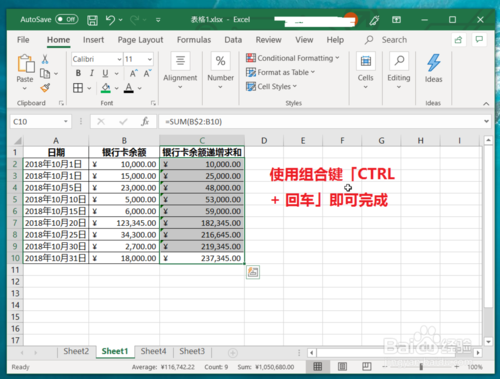Add a new sheet with plus icon
This screenshot has width=500, height=379.
click(x=232, y=353)
